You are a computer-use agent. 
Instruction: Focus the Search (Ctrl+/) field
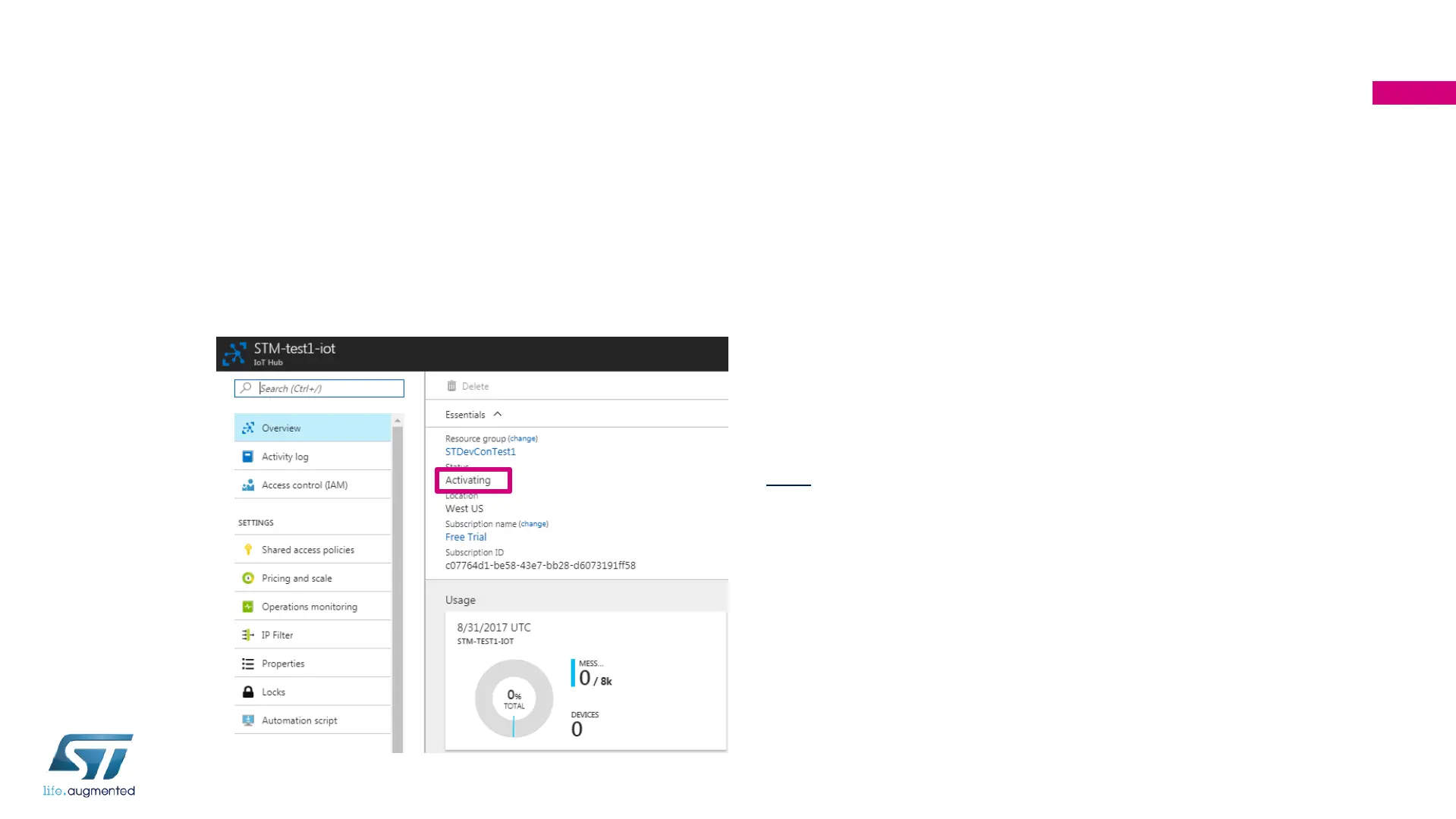coord(319,388)
